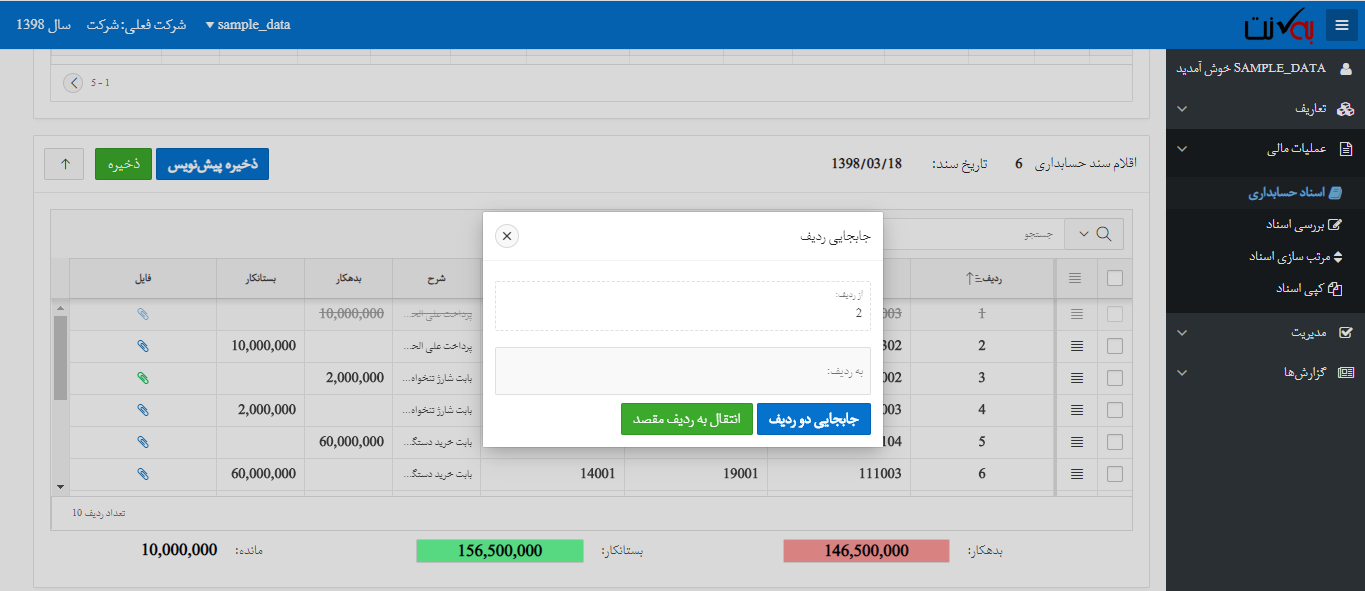Viewport: 1365px width, 591px height.
Task: Open row menu icon for row 6
Action: [x=1076, y=474]
